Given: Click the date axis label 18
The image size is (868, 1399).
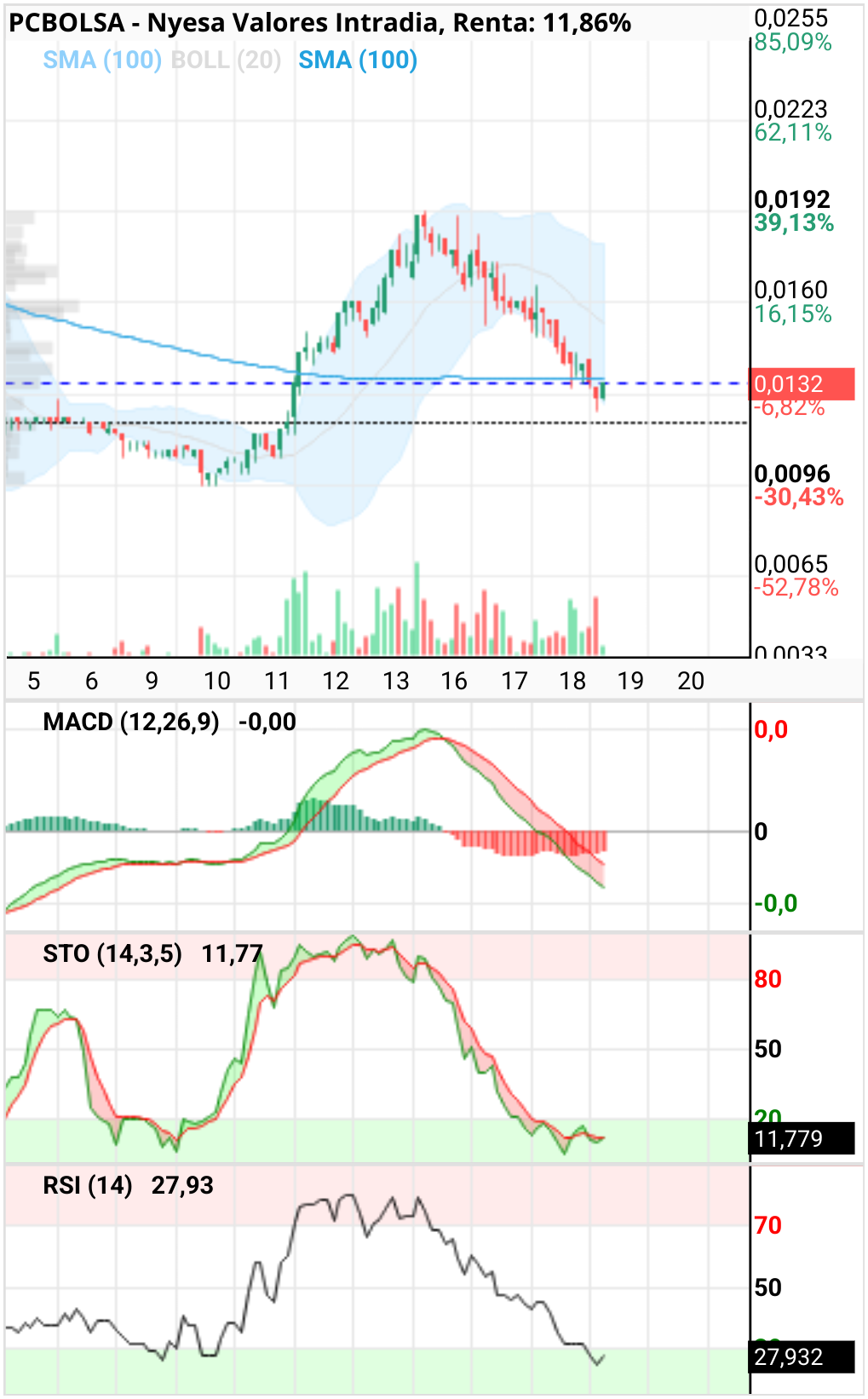Looking at the screenshot, I should click(x=572, y=681).
